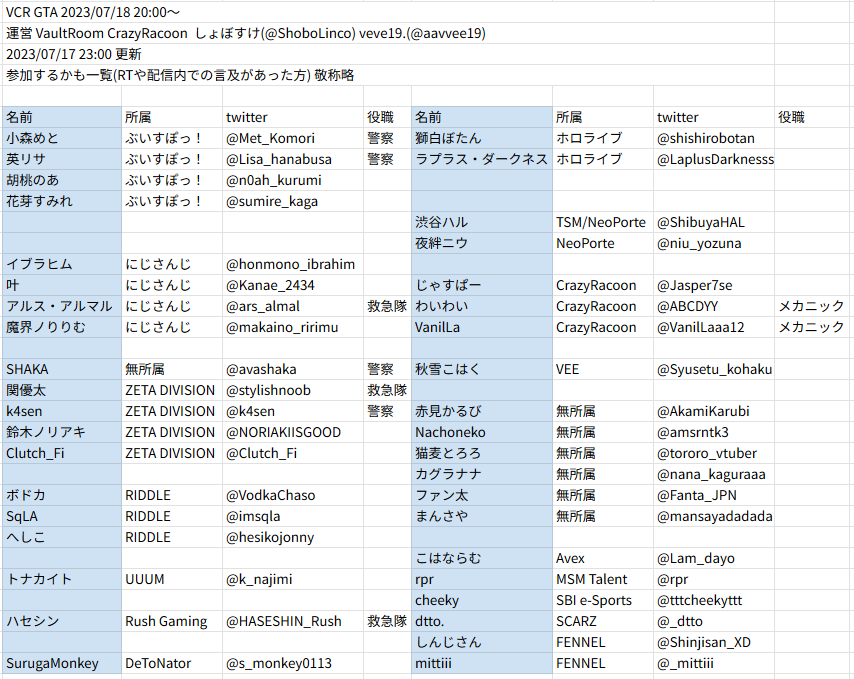Image resolution: width=854 pixels, height=679 pixels.
Task: Select the cell SHAKA
Action: (x=62, y=369)
